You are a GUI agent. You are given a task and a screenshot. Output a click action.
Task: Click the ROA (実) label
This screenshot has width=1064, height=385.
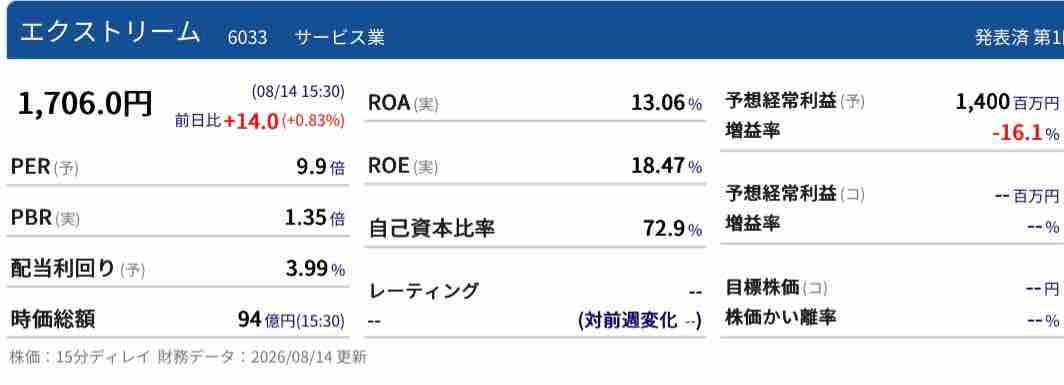pos(403,103)
